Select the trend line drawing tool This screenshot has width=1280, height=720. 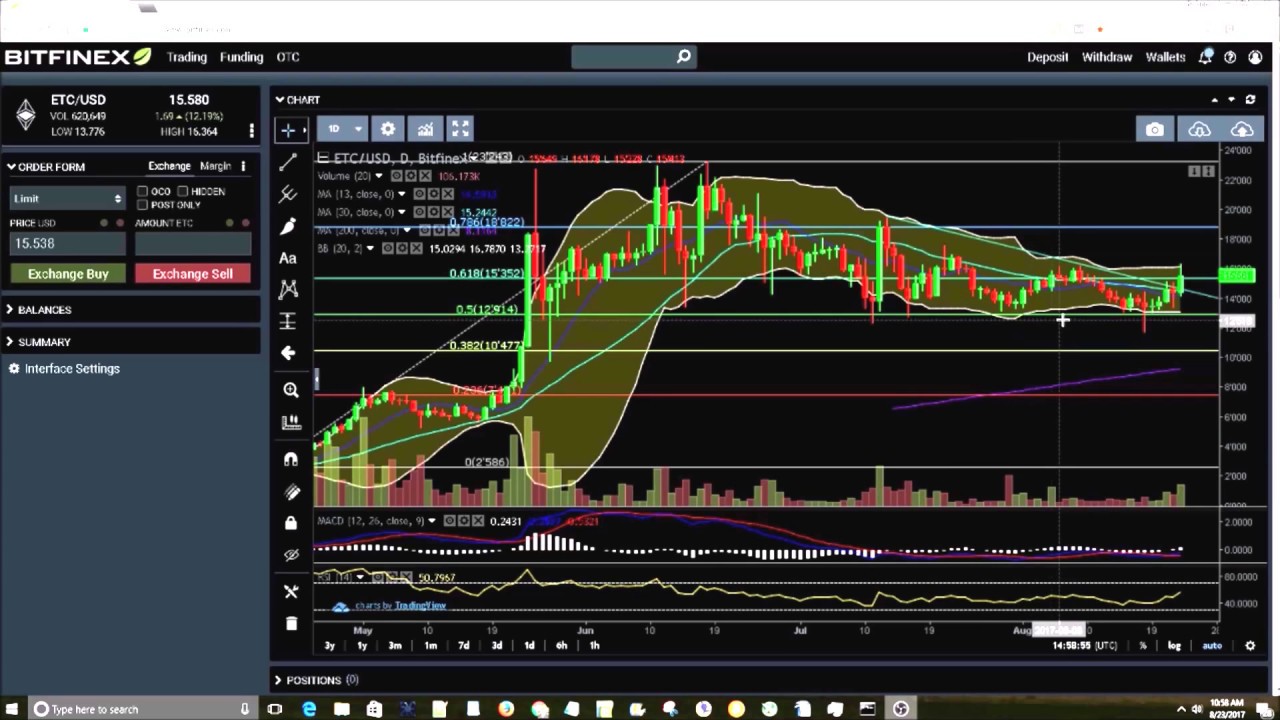click(x=288, y=162)
